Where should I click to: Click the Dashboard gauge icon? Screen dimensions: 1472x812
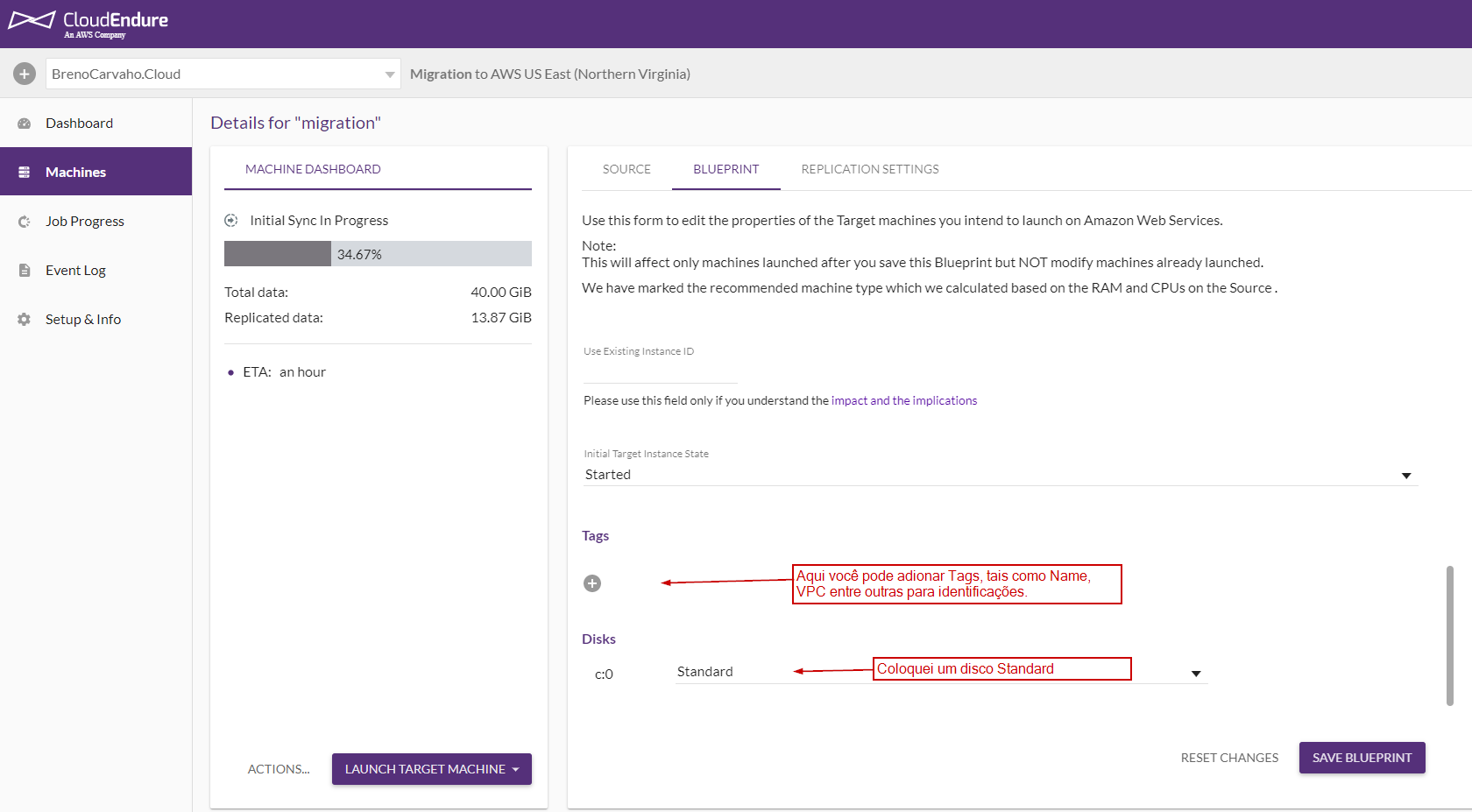25,124
